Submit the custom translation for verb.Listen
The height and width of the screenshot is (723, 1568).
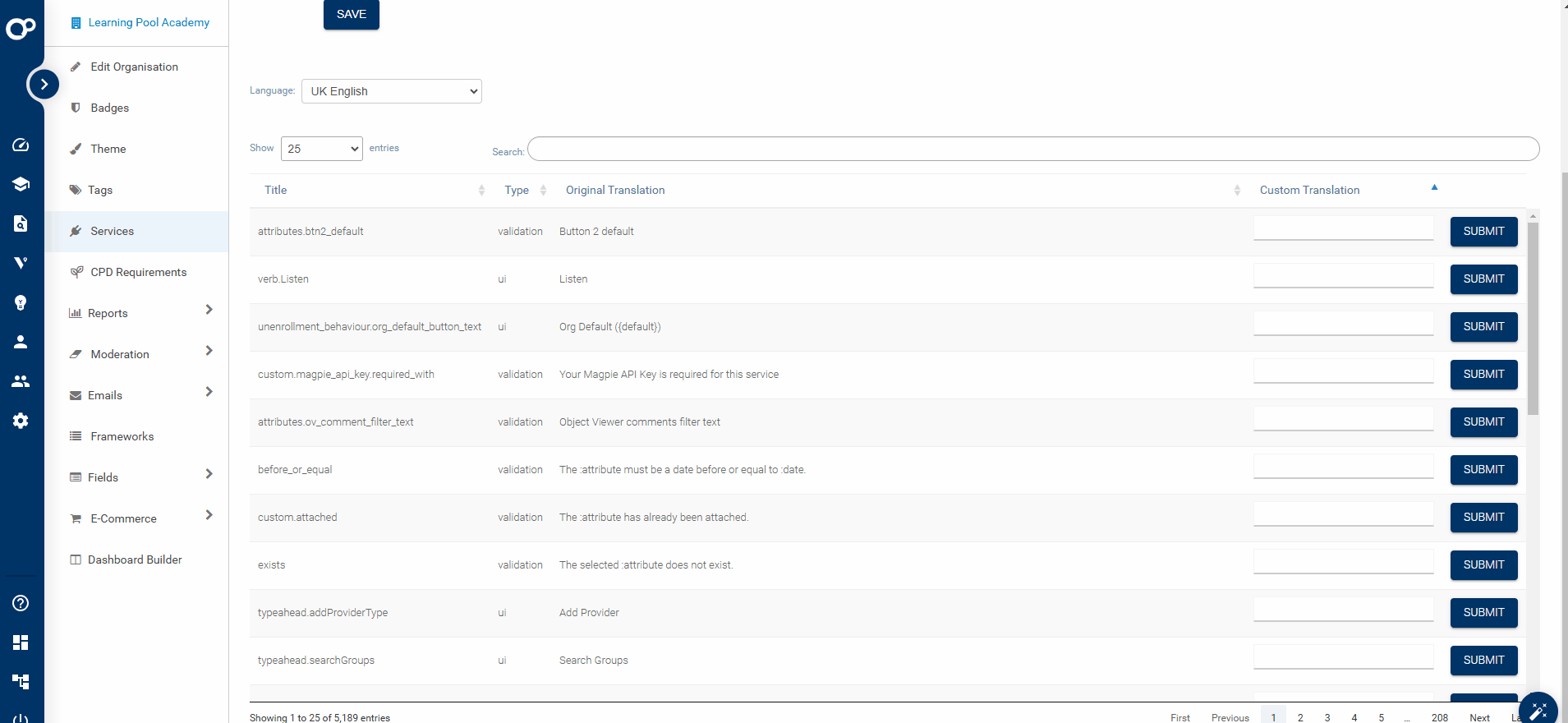click(1483, 279)
